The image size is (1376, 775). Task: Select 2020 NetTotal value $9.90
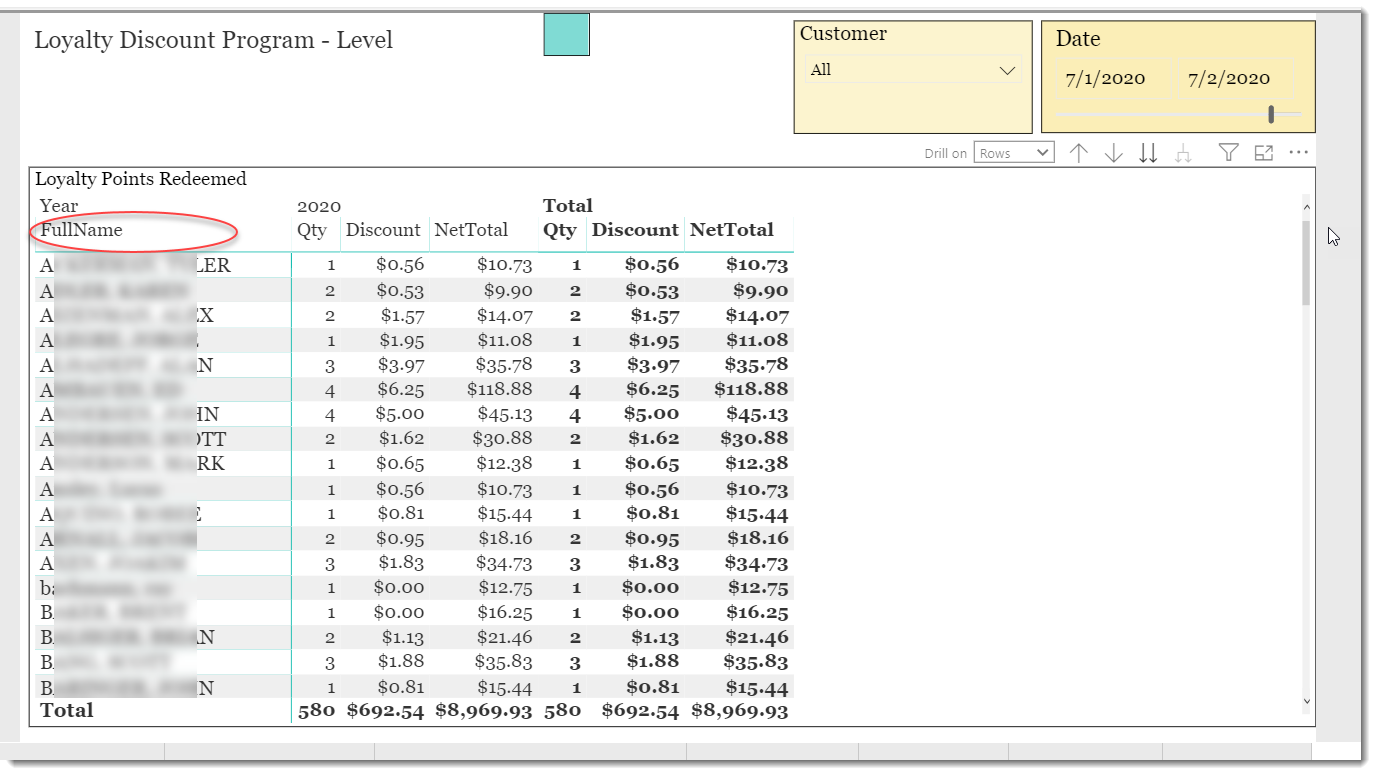506,291
